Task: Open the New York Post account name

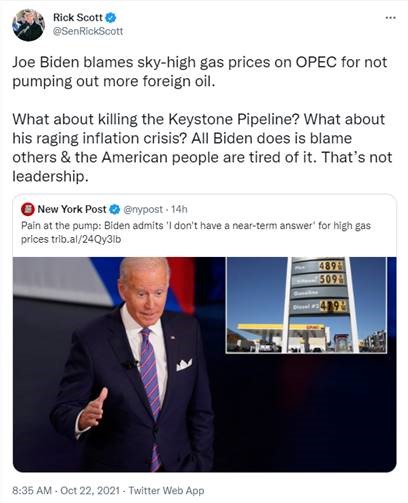Action: [72, 209]
